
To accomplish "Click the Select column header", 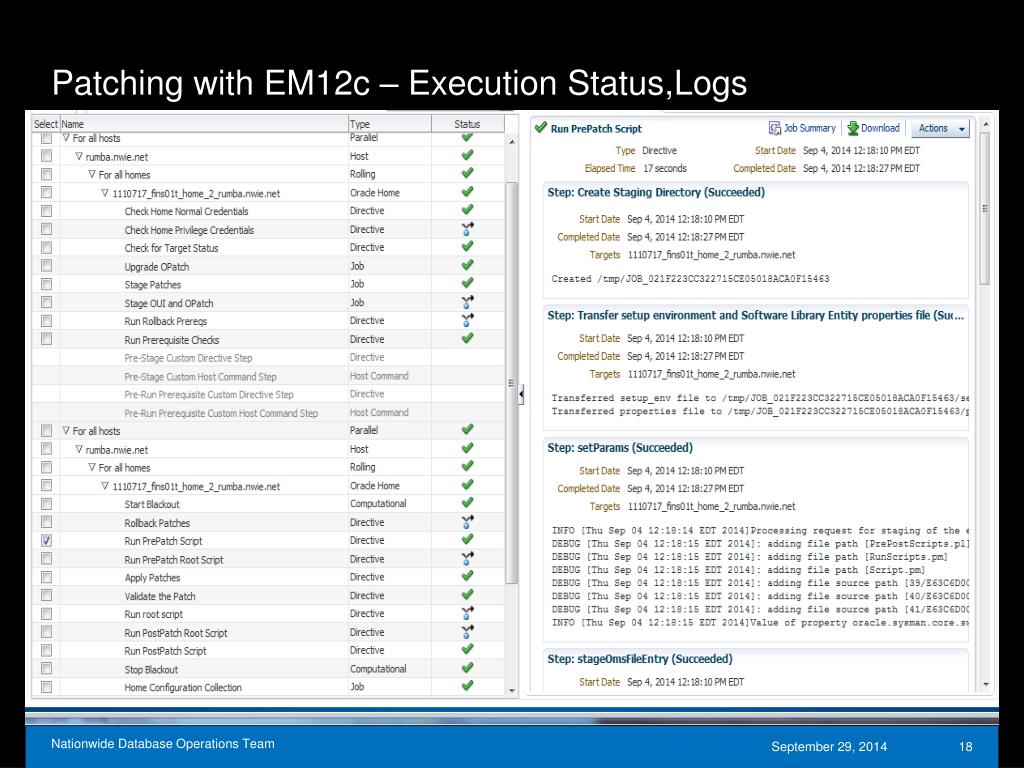I will [x=46, y=123].
